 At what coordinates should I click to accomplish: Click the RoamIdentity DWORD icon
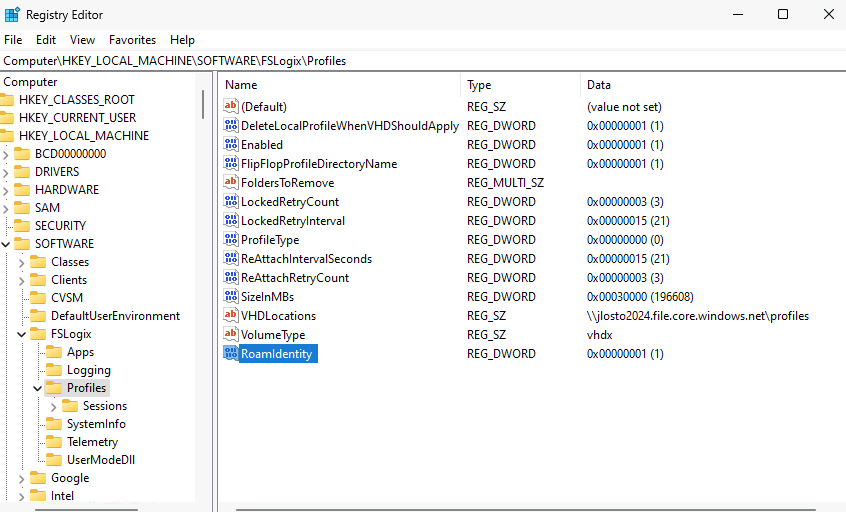tap(231, 353)
